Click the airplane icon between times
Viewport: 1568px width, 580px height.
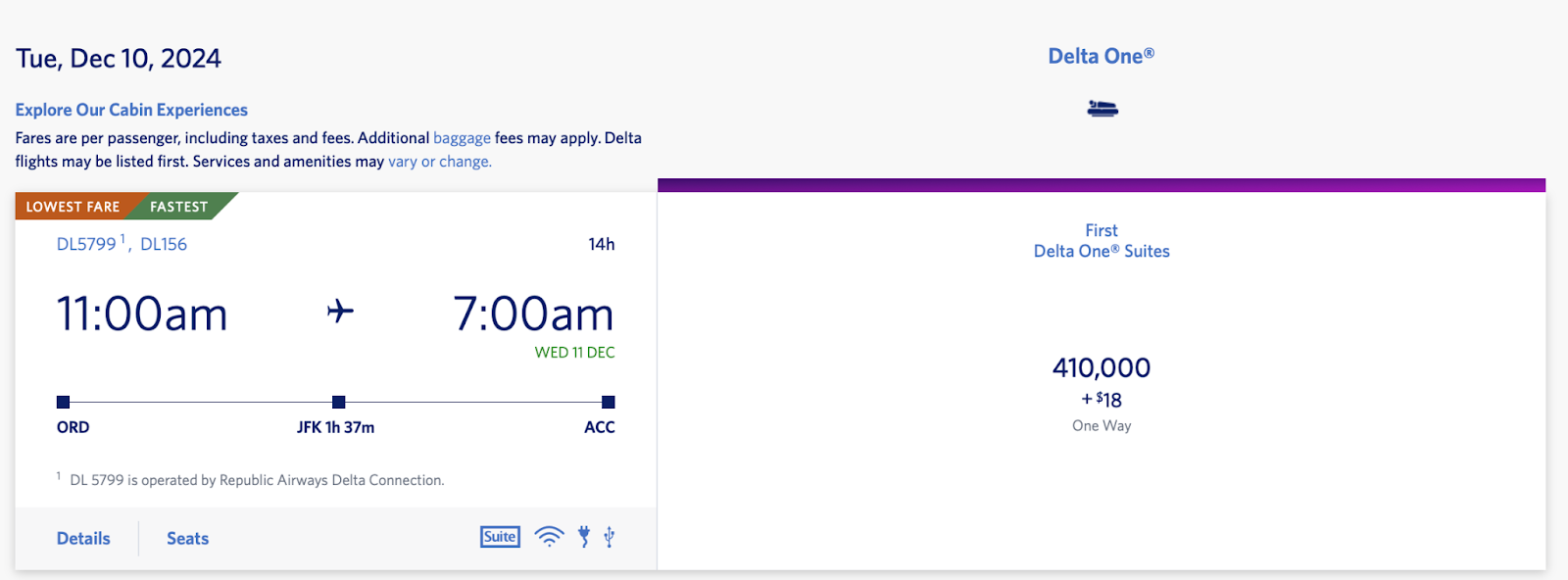coord(340,312)
